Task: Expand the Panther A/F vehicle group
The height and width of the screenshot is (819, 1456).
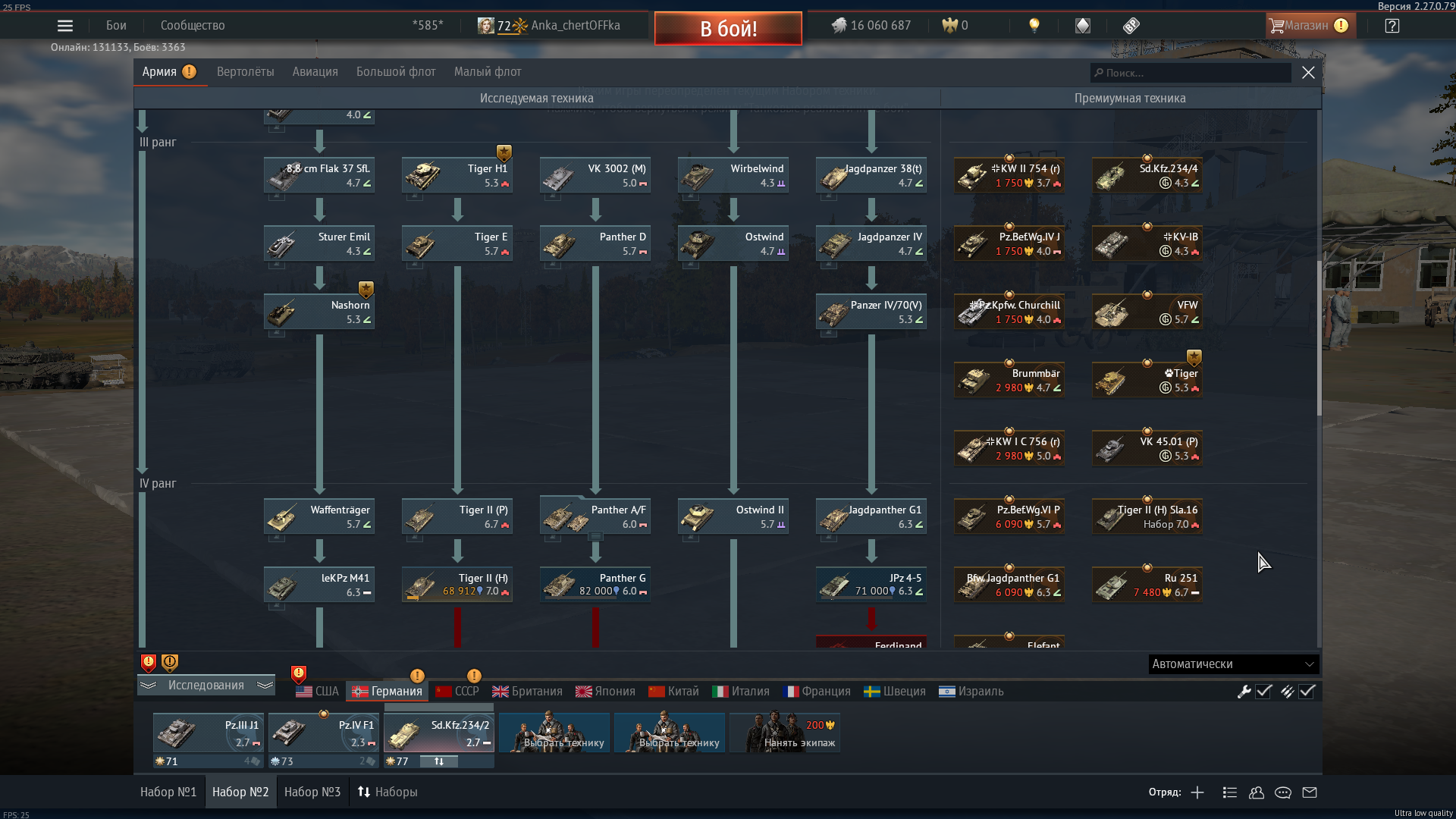Action: pyautogui.click(x=596, y=537)
